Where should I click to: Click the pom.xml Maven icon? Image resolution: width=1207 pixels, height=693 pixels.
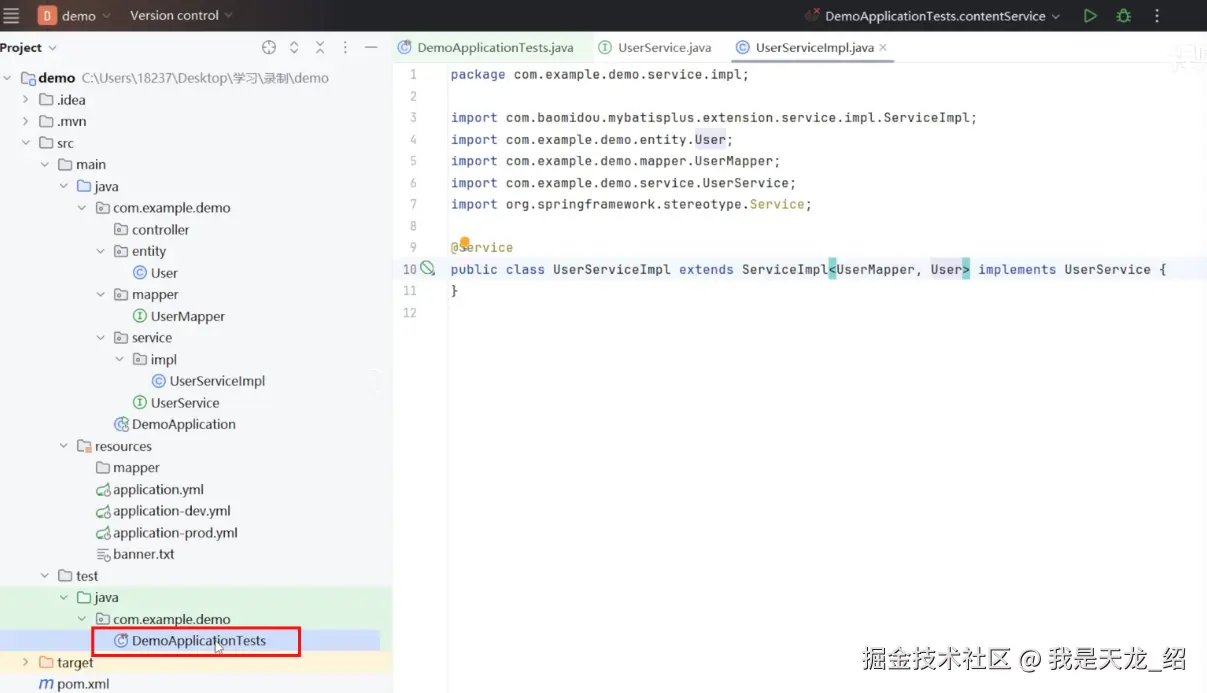pyautogui.click(x=46, y=684)
